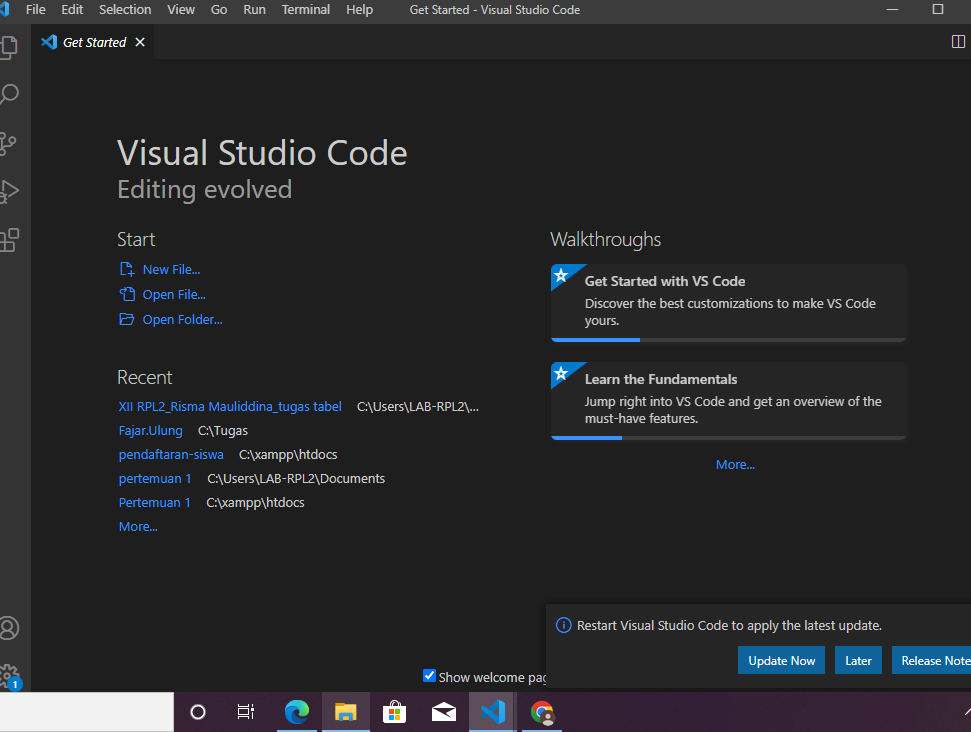Screen dimensions: 971x732
Task: Open Task View on the taskbar
Action: point(246,712)
